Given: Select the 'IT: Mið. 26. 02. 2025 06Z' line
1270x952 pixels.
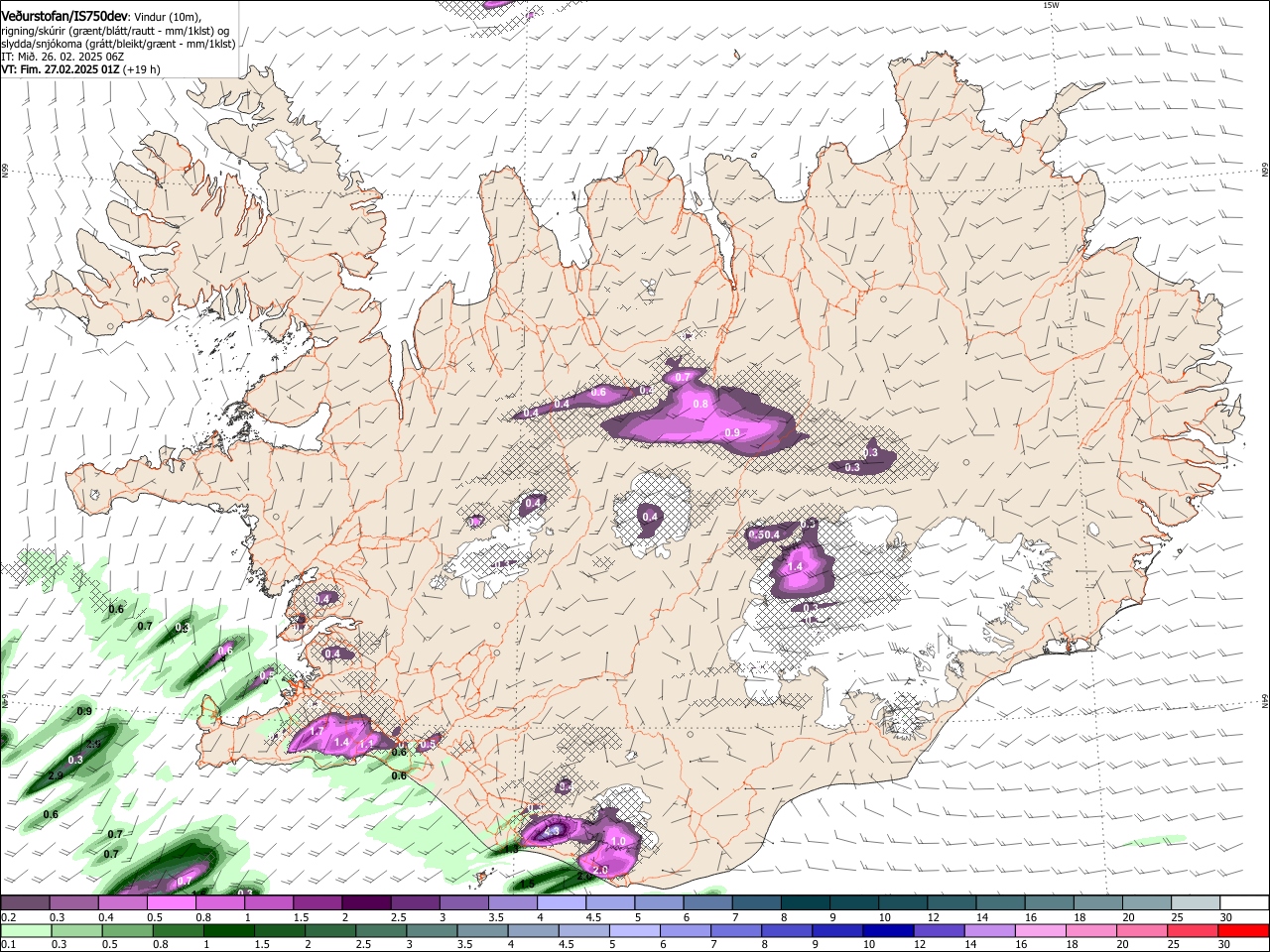Looking at the screenshot, I should 63,57.
